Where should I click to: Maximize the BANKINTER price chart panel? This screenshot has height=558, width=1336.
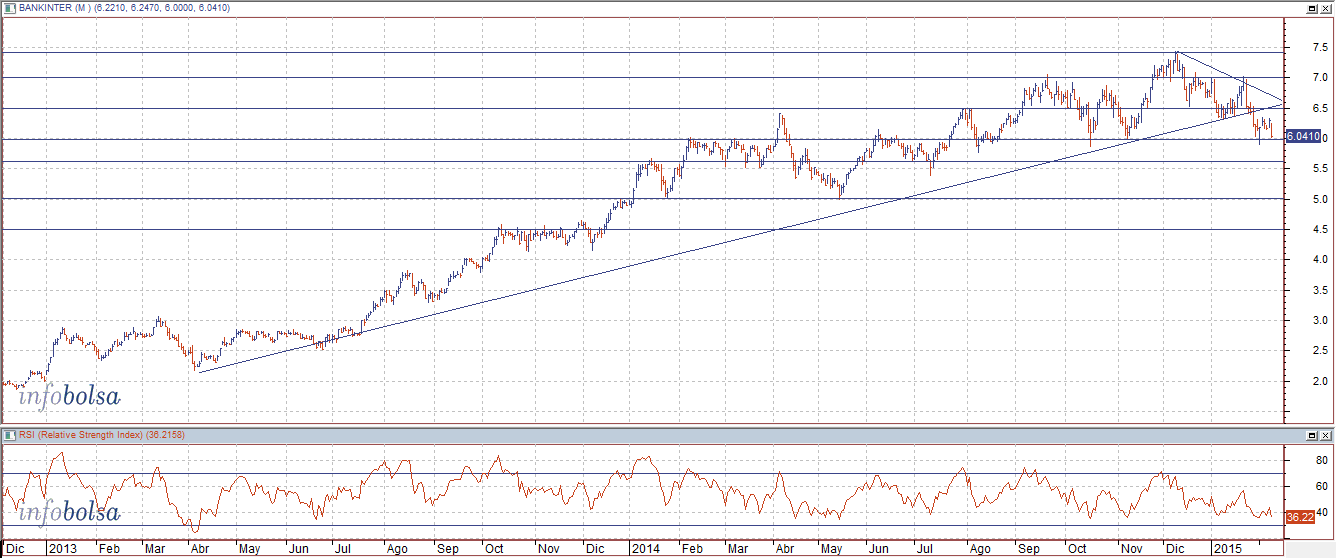(x=1311, y=7)
